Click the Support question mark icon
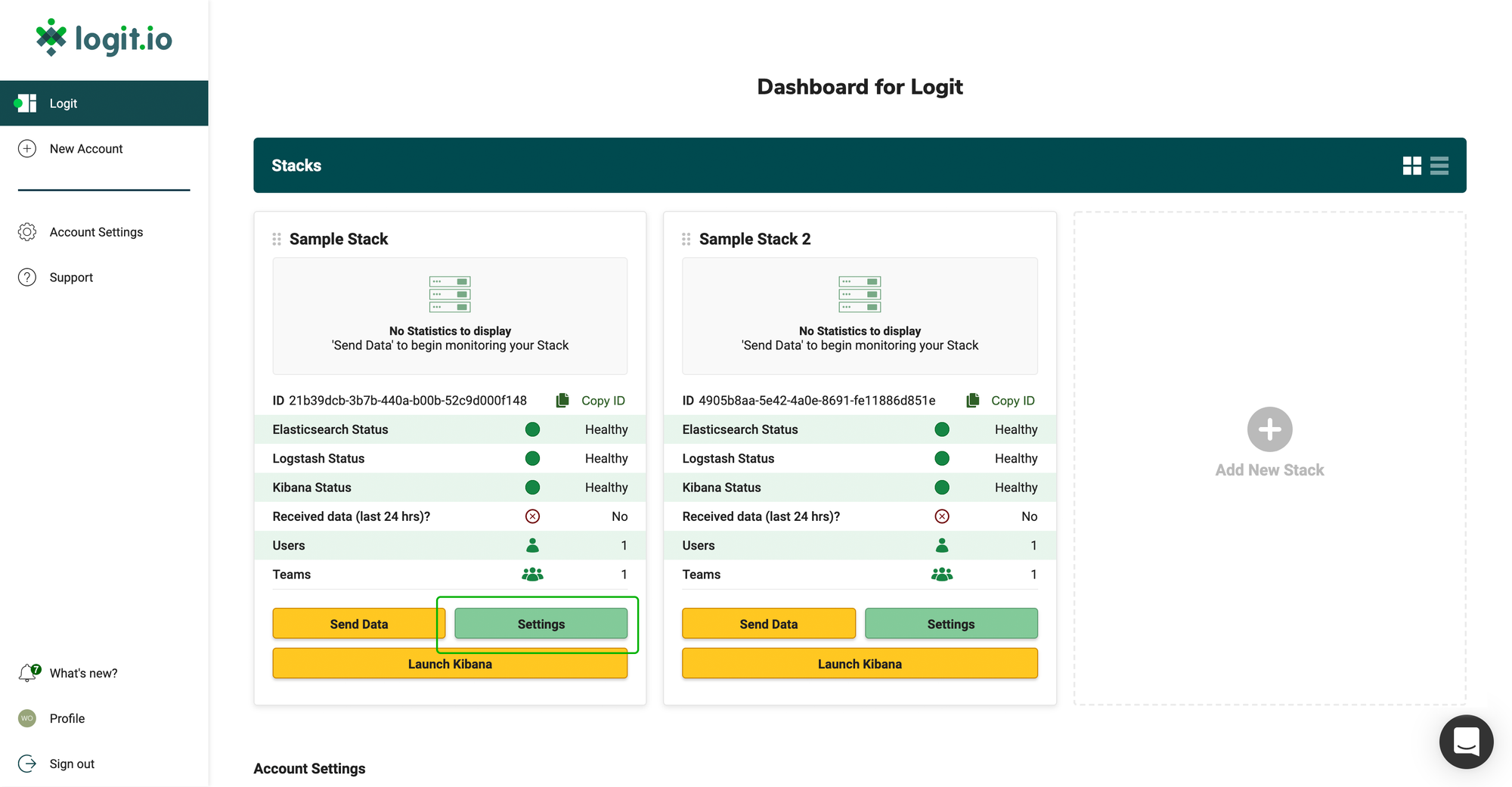The height and width of the screenshot is (787, 1512). click(27, 277)
